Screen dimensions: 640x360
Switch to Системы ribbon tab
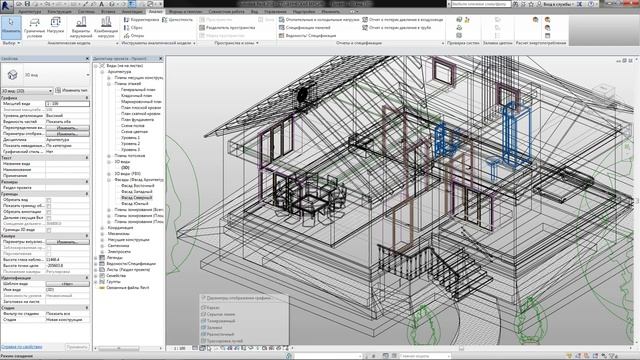86,11
